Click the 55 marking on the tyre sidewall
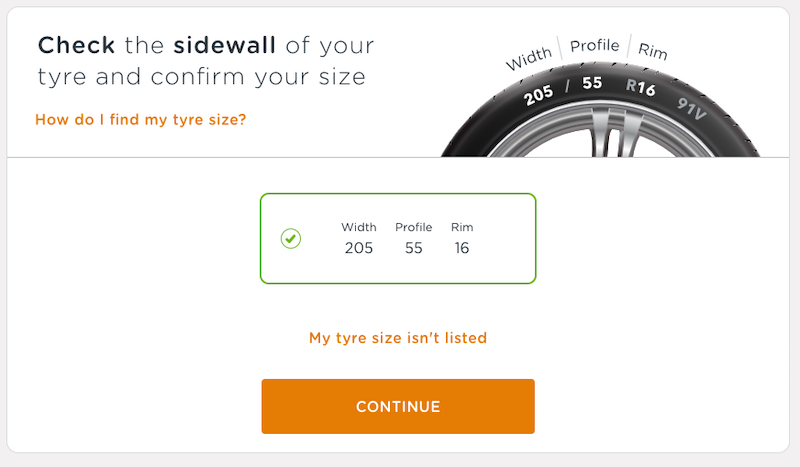This screenshot has width=800, height=467. (x=592, y=83)
